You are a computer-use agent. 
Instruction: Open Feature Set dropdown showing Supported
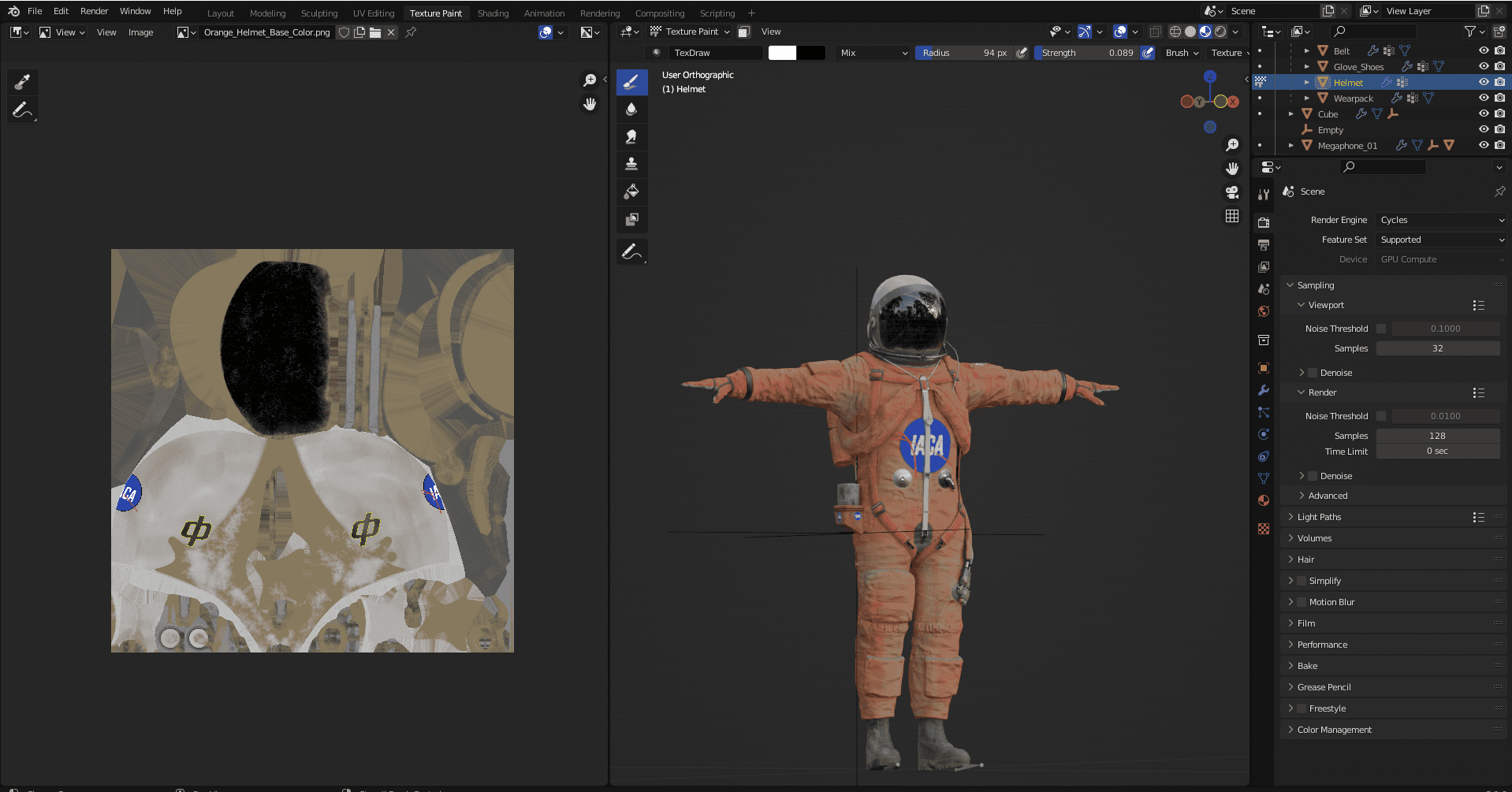(x=1441, y=240)
